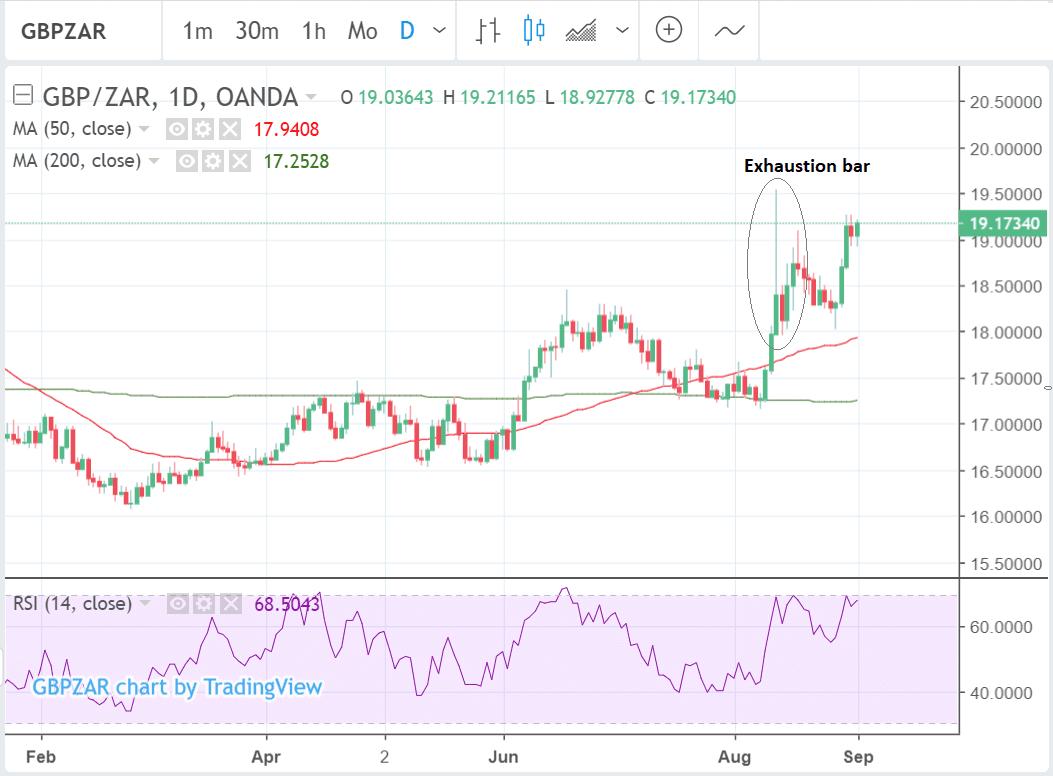The width and height of the screenshot is (1053, 776).
Task: Select the Bars chart style icon
Action: [x=487, y=31]
